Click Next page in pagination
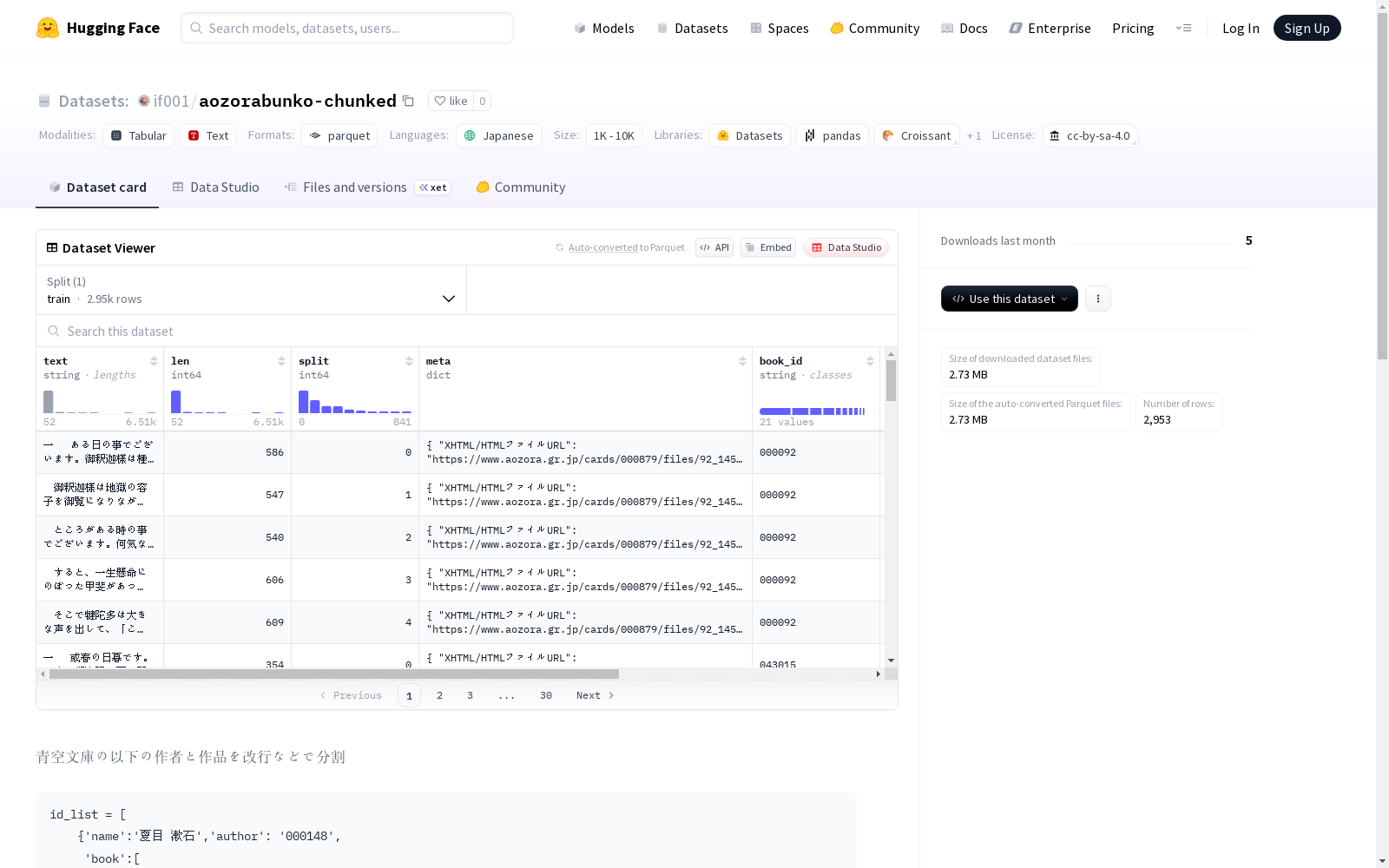 pos(596,695)
